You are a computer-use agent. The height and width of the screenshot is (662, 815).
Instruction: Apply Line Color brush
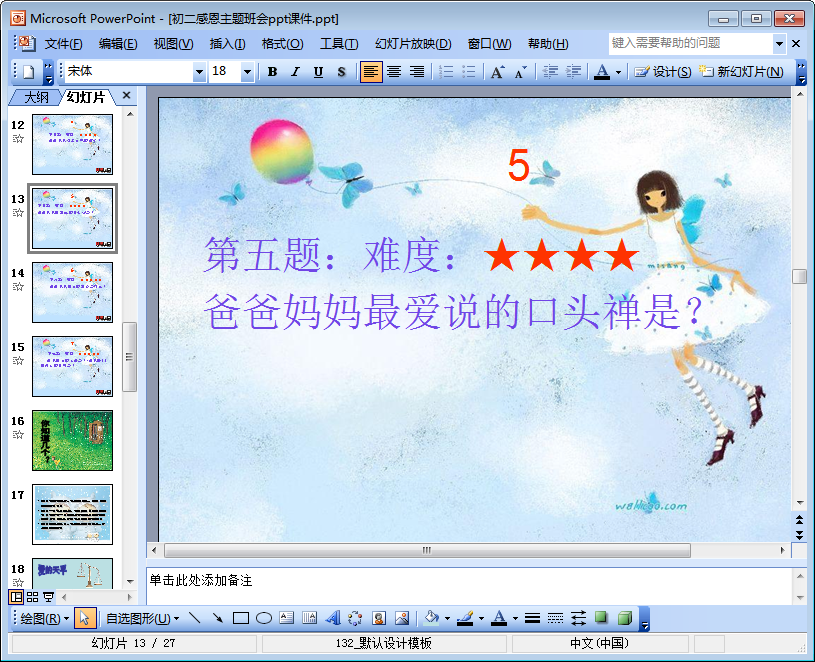(x=465, y=618)
